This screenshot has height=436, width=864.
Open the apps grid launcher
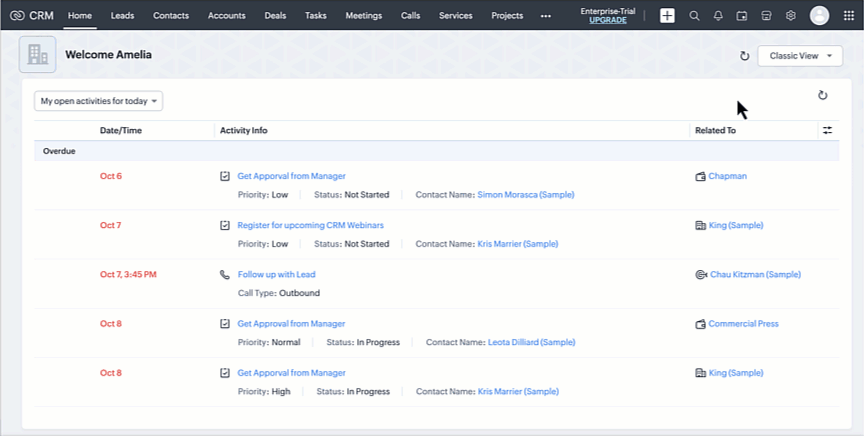tap(846, 16)
